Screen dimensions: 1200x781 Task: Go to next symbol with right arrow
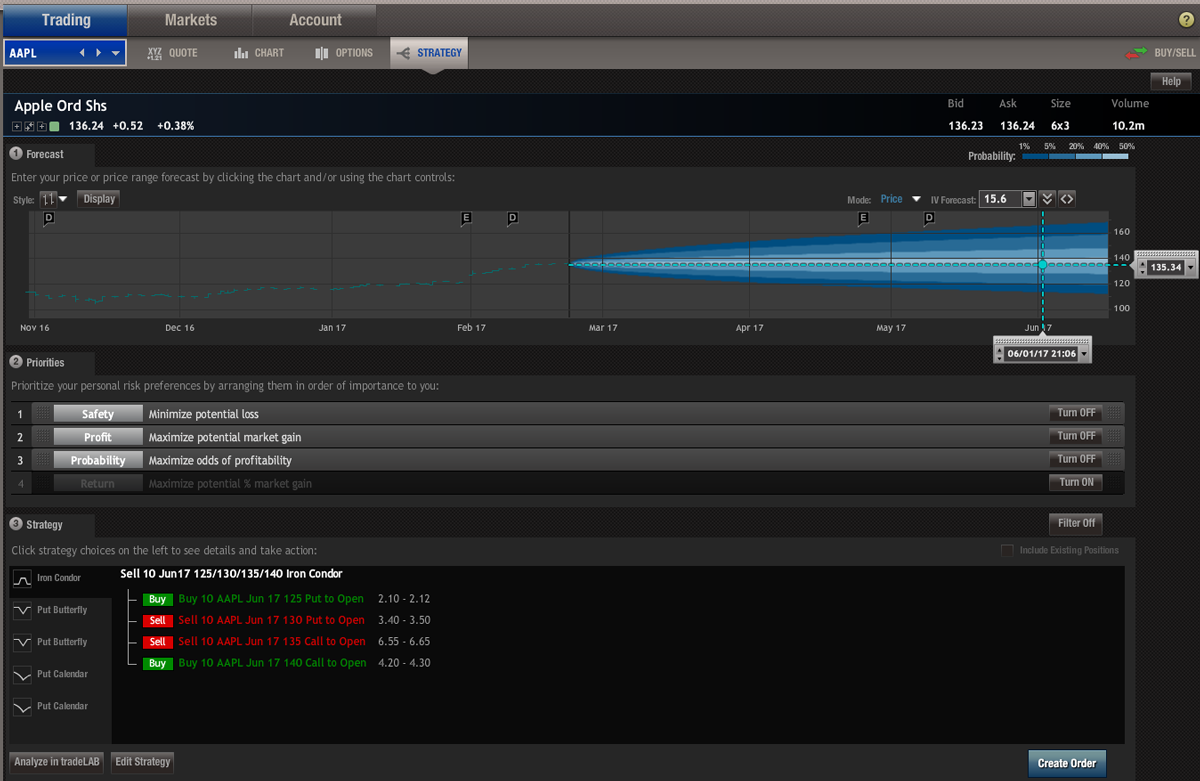[98, 53]
